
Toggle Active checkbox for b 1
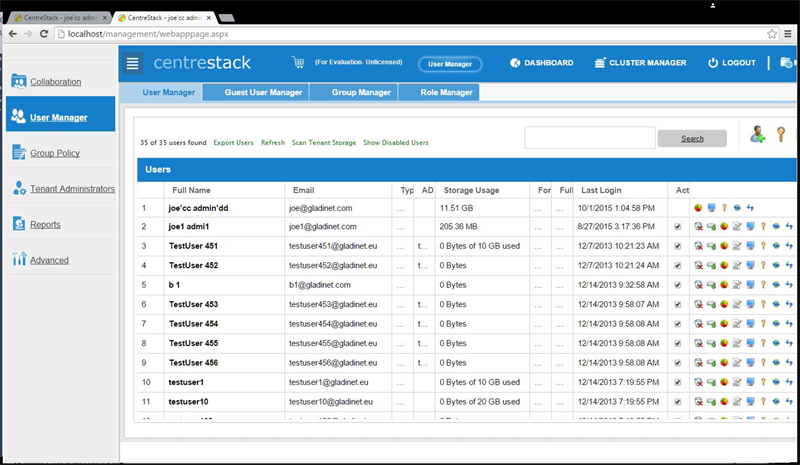click(678, 285)
